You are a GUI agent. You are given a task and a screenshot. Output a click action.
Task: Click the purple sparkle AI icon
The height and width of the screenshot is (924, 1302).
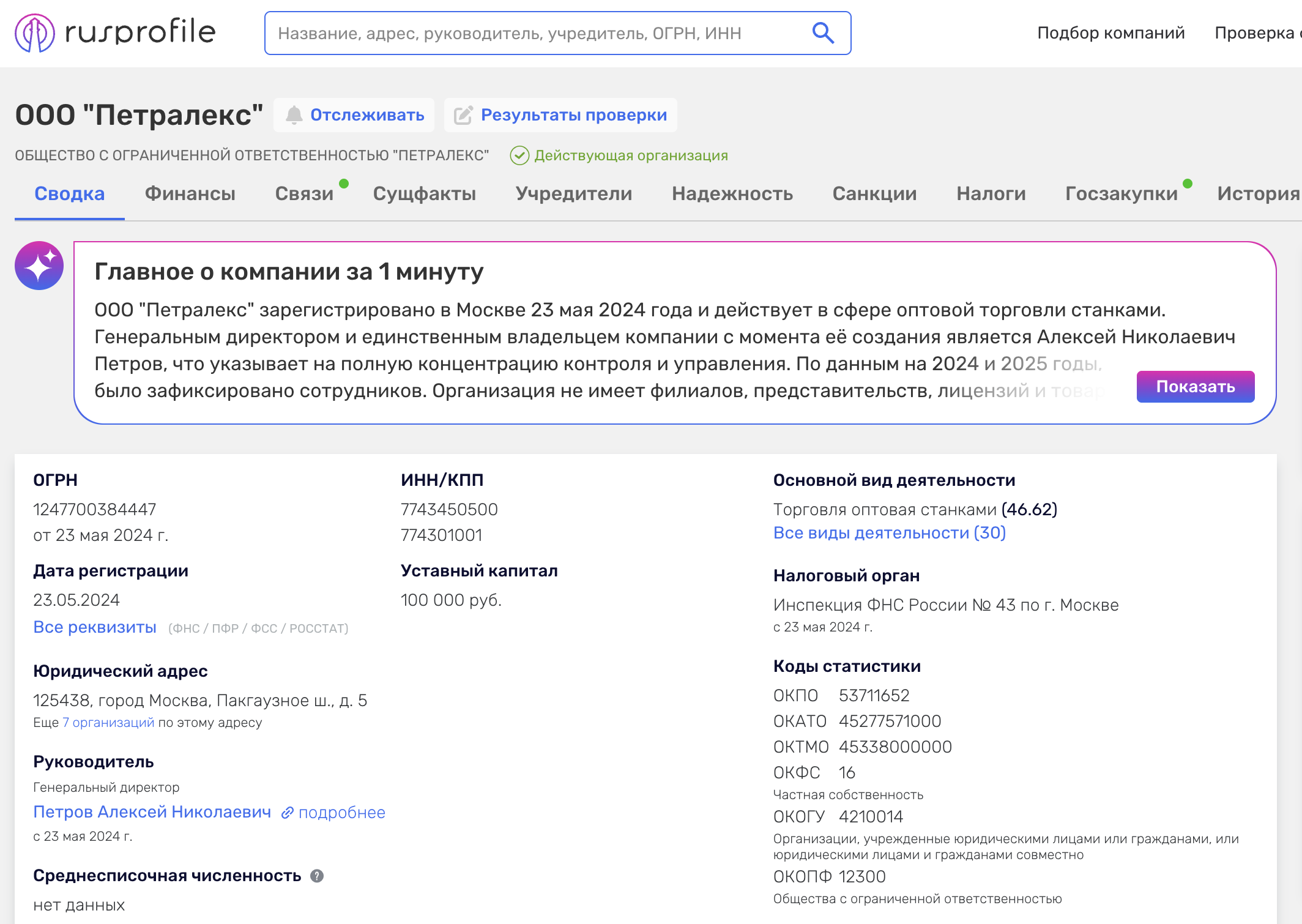[39, 266]
